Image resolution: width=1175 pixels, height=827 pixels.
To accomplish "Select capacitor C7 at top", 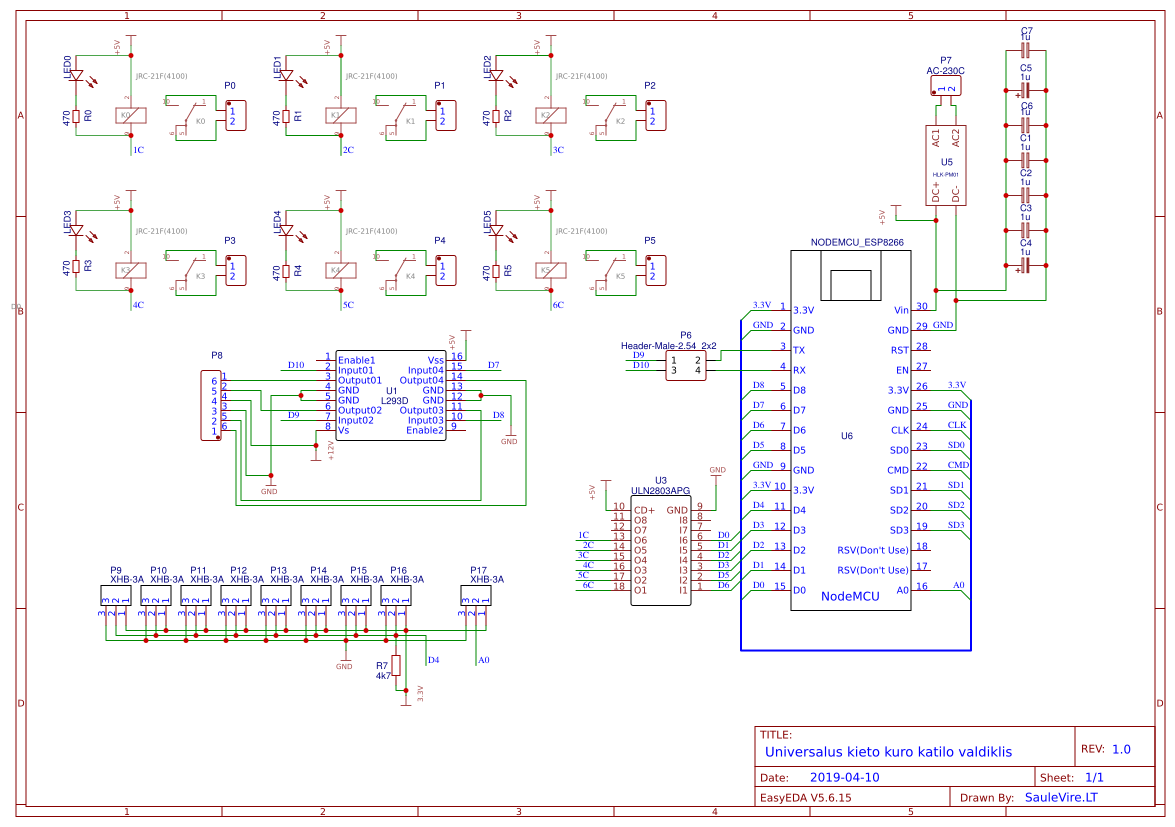I will click(x=1026, y=51).
